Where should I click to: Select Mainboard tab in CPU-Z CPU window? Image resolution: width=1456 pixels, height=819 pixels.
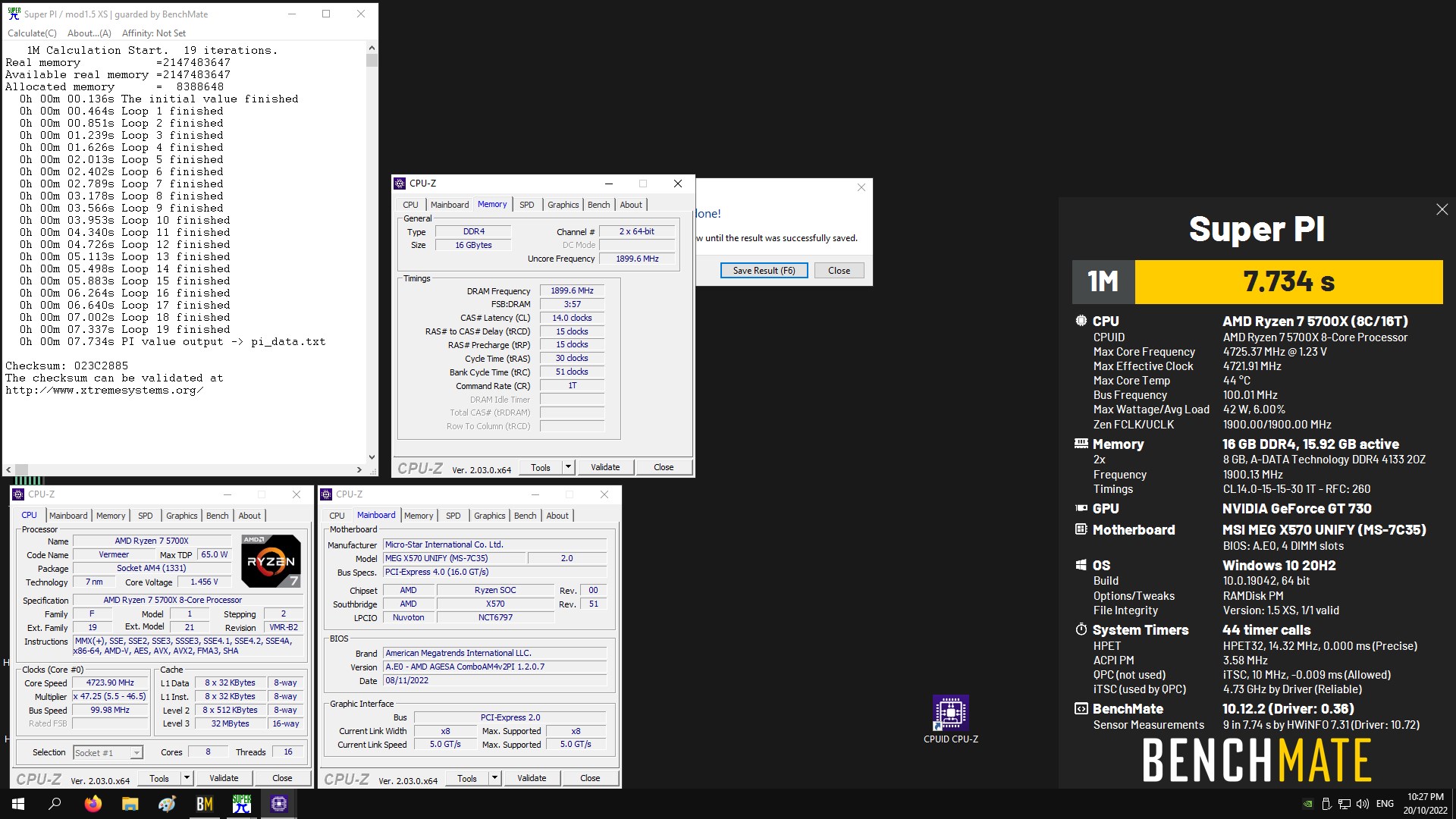click(68, 516)
